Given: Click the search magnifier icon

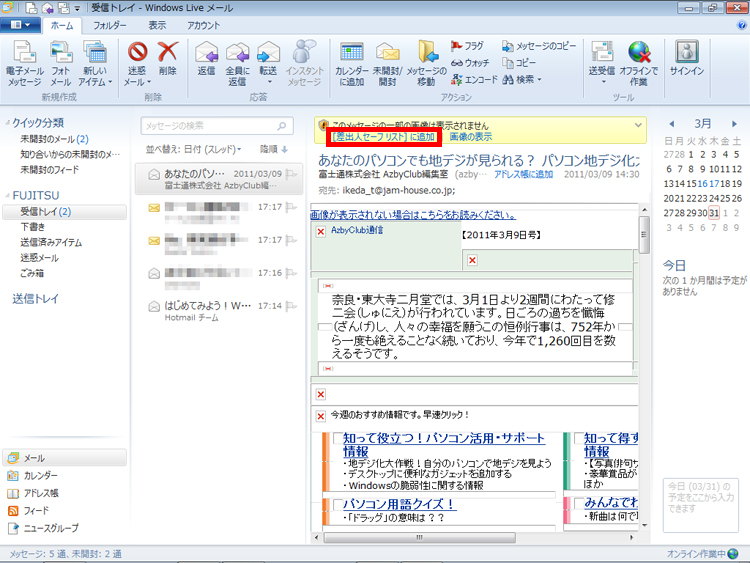Looking at the screenshot, I should (x=282, y=126).
